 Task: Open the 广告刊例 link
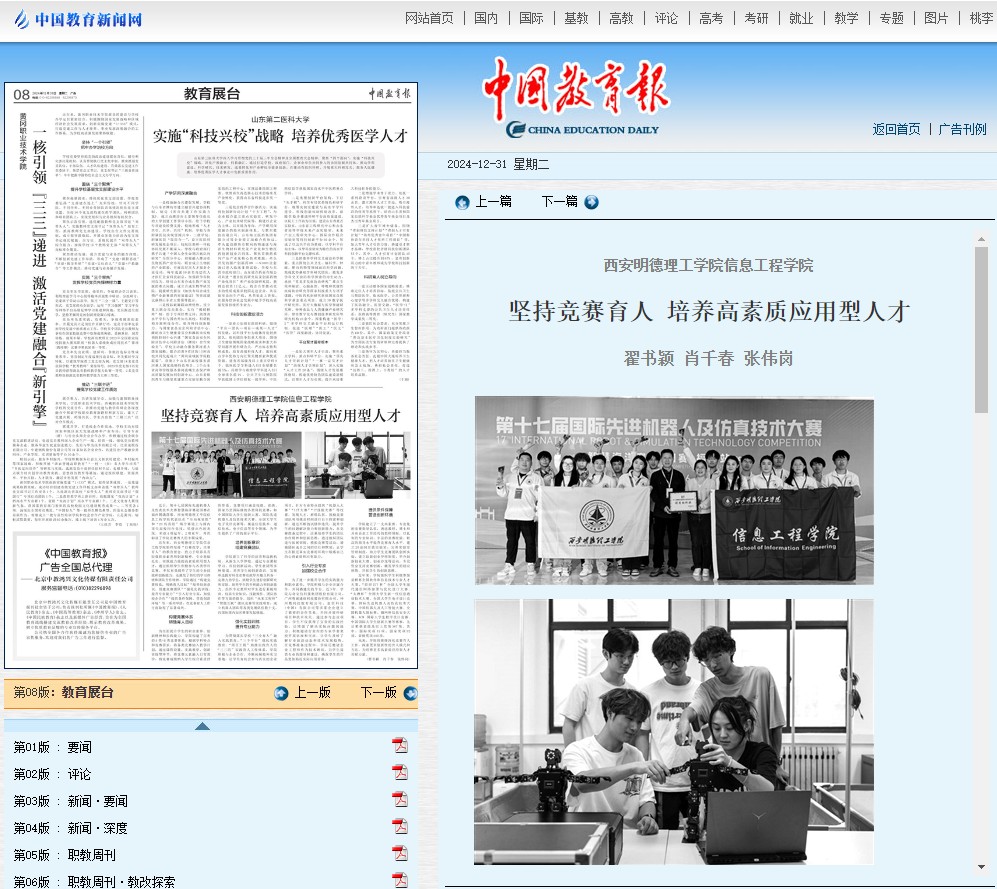pos(962,129)
